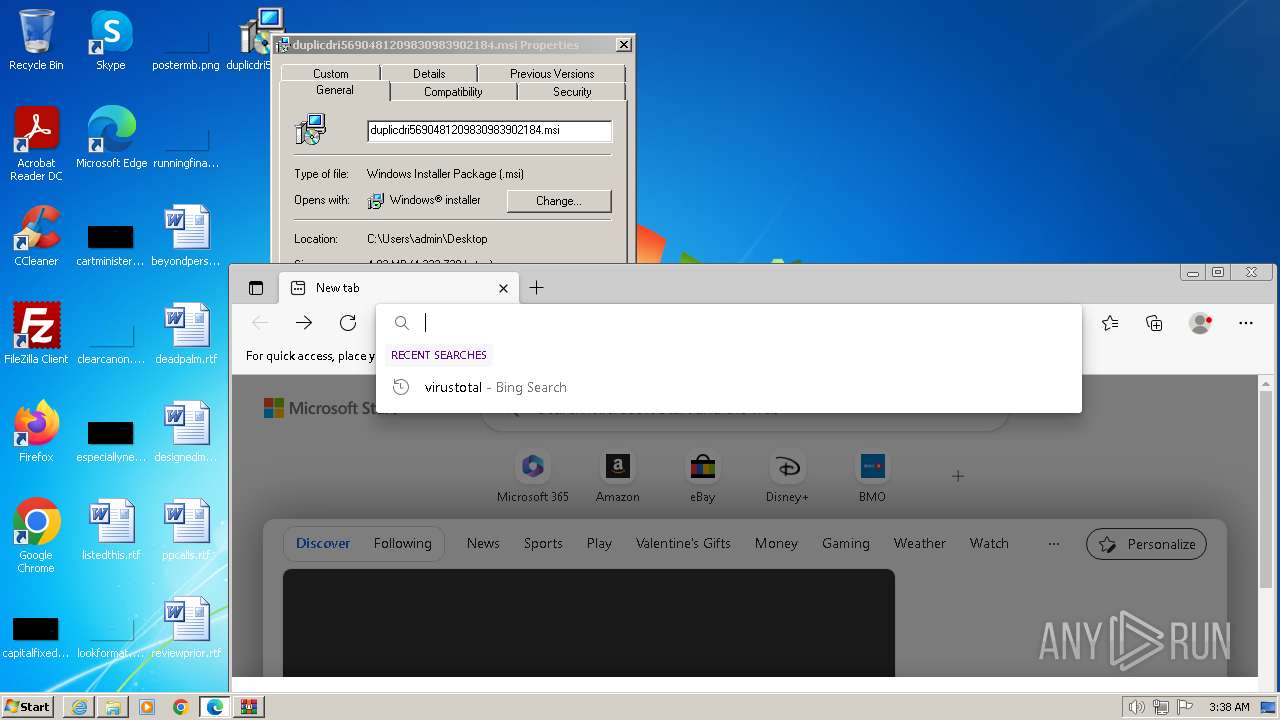Launch Firefox from the desktop
Screen dimensions: 1280x720
coord(36,432)
